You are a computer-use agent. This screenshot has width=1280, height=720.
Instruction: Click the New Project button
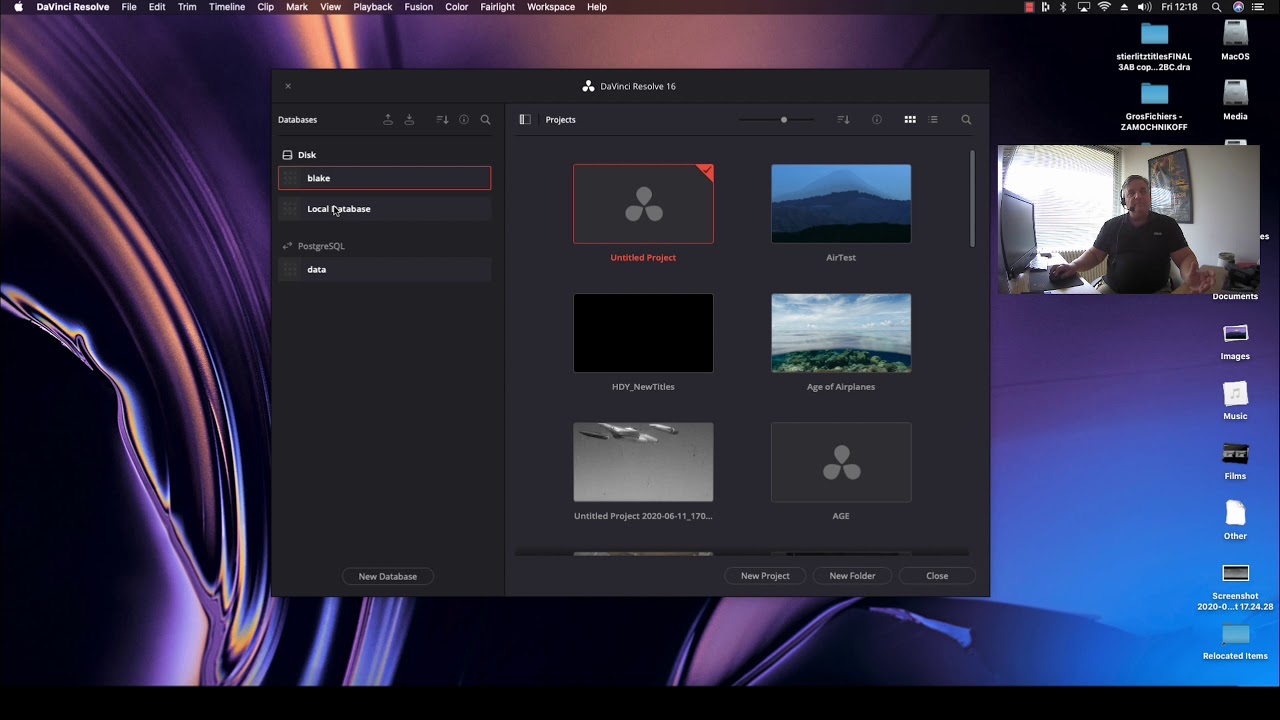pyautogui.click(x=765, y=576)
